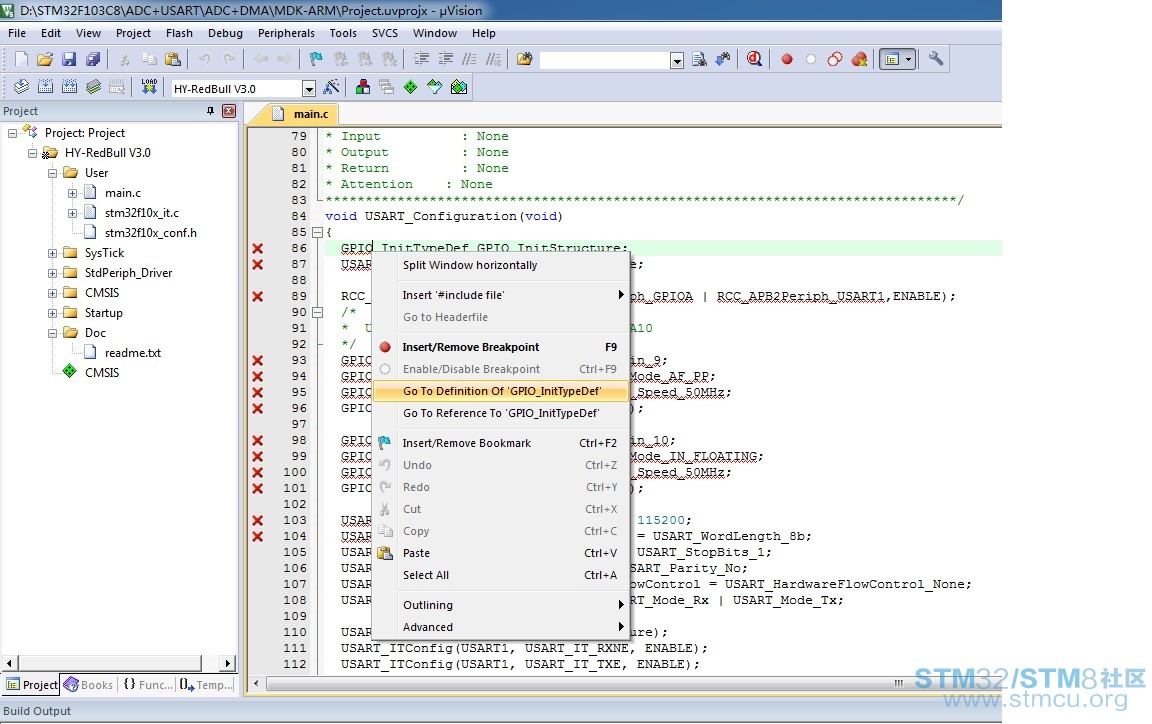
Task: Open the Advanced submenu
Action: coord(501,627)
